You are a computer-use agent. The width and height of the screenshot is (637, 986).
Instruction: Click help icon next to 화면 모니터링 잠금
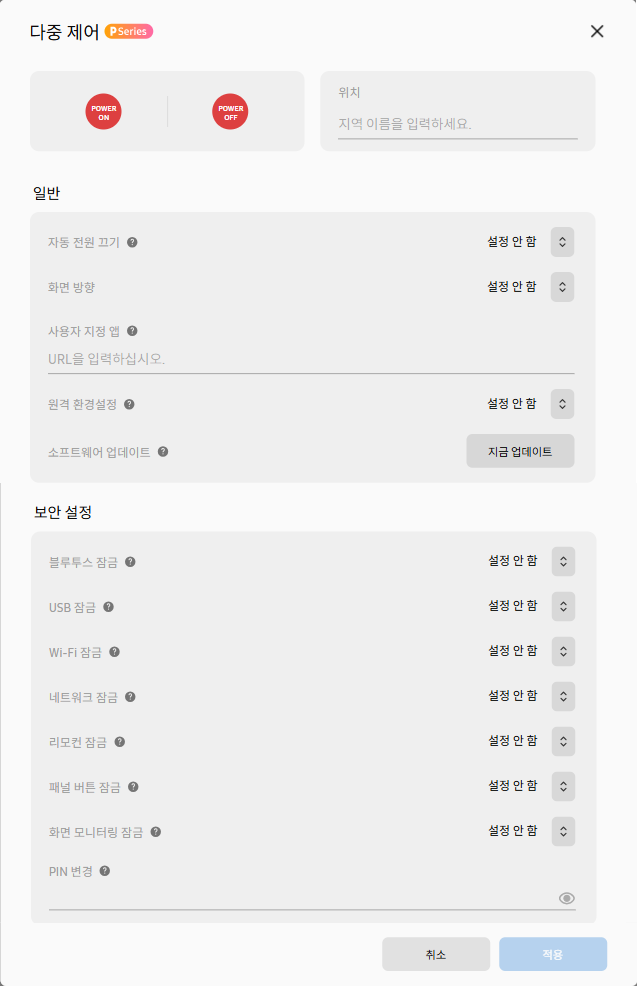coord(156,832)
